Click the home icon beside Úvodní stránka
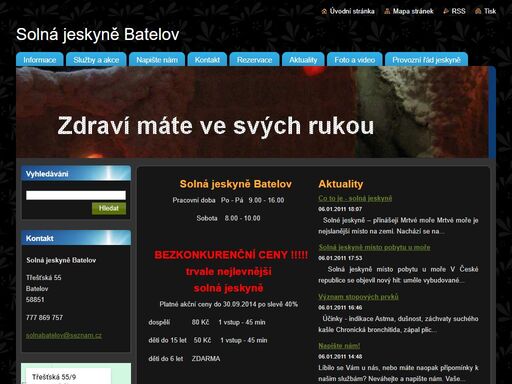The image size is (512, 384). (324, 11)
